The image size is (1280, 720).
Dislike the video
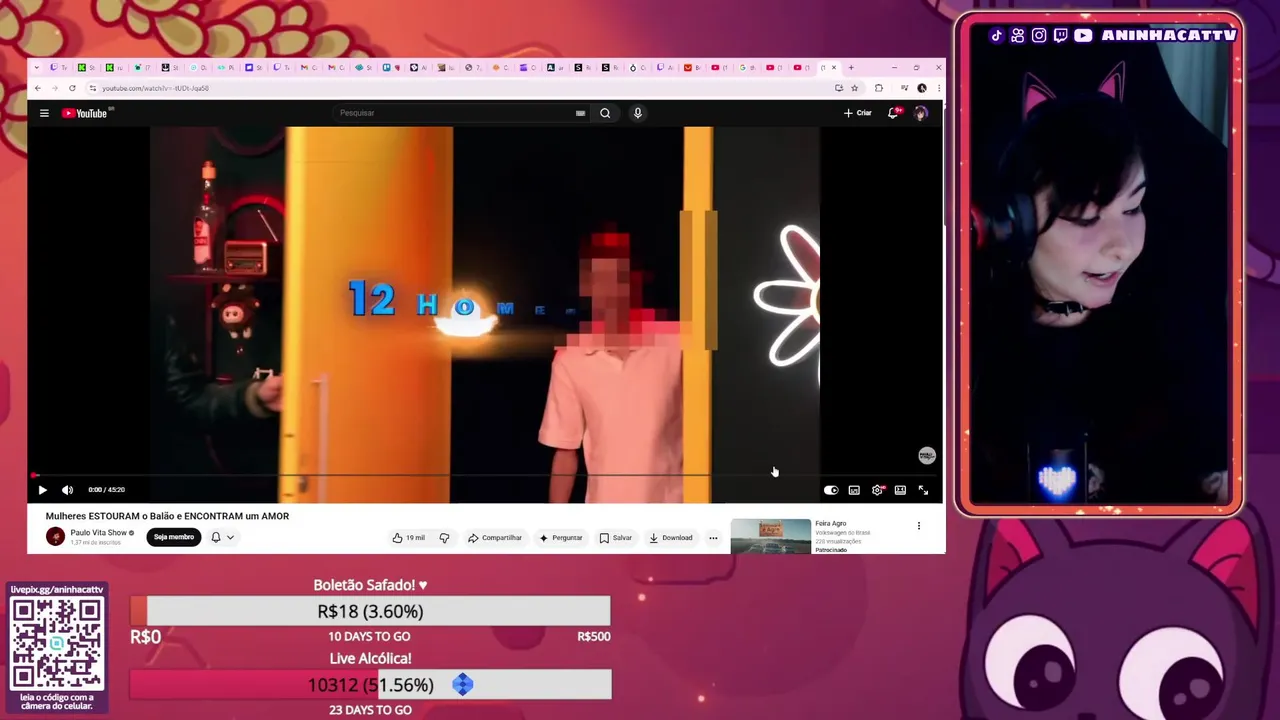(444, 538)
